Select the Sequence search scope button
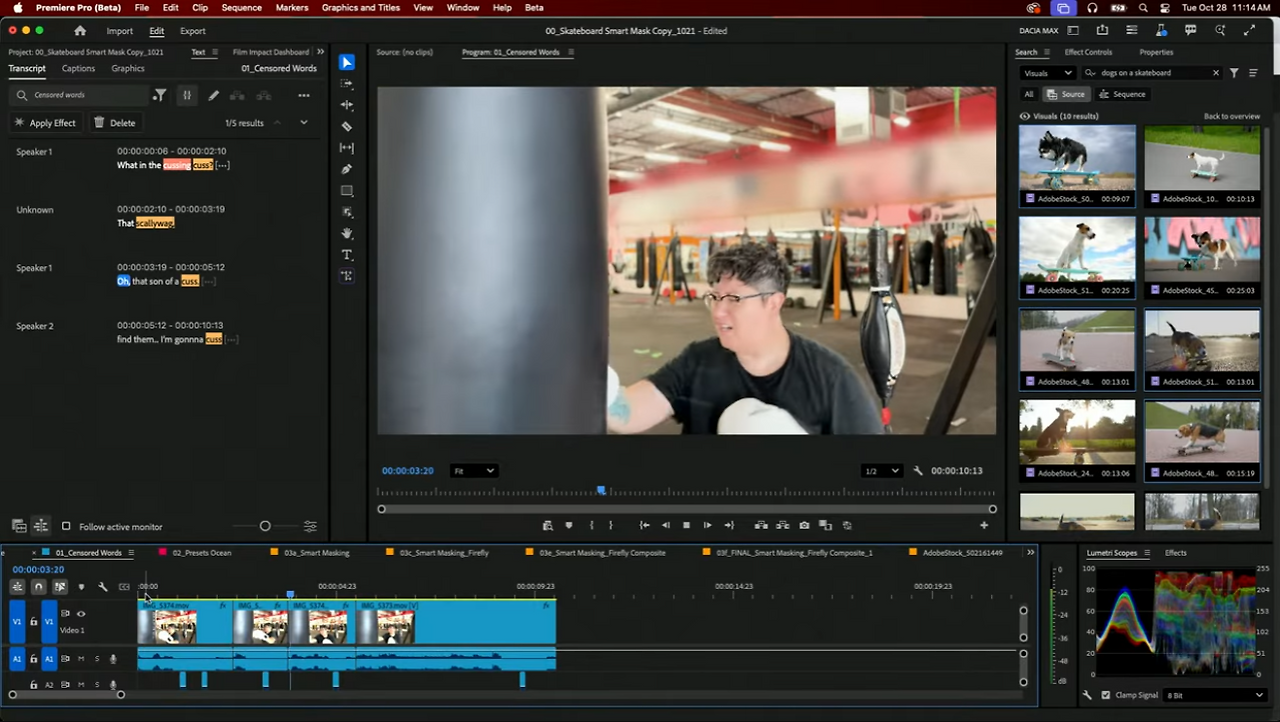The image size is (1280, 722). coord(1122,94)
